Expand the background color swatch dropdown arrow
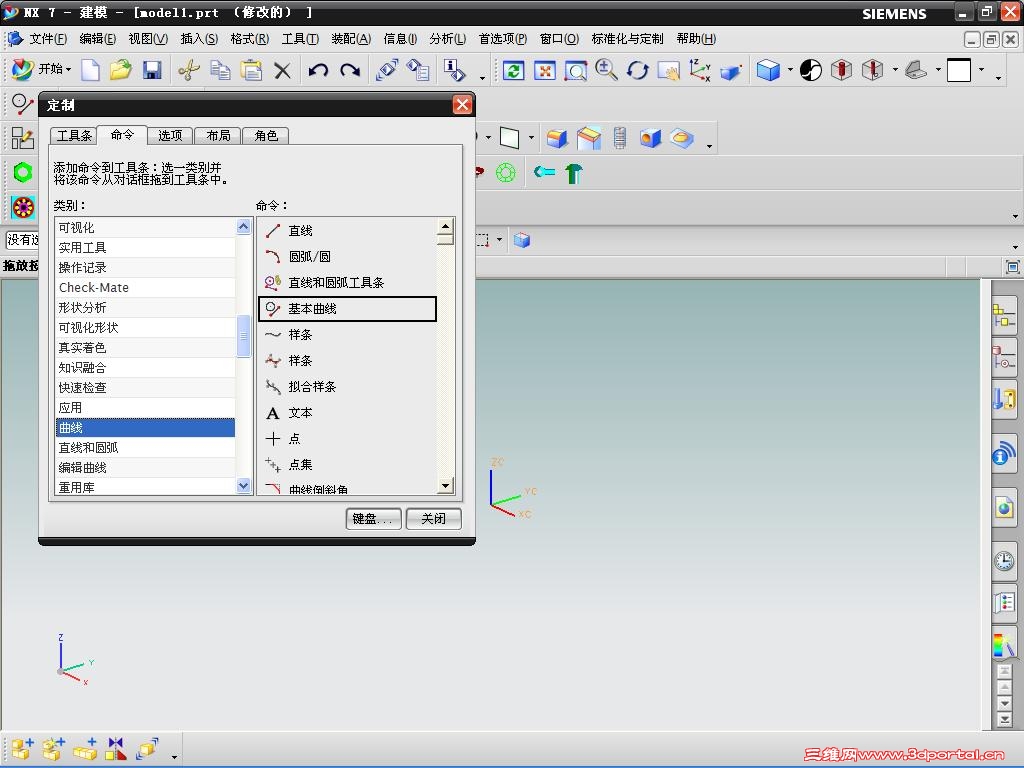This screenshot has height=768, width=1024. click(981, 70)
